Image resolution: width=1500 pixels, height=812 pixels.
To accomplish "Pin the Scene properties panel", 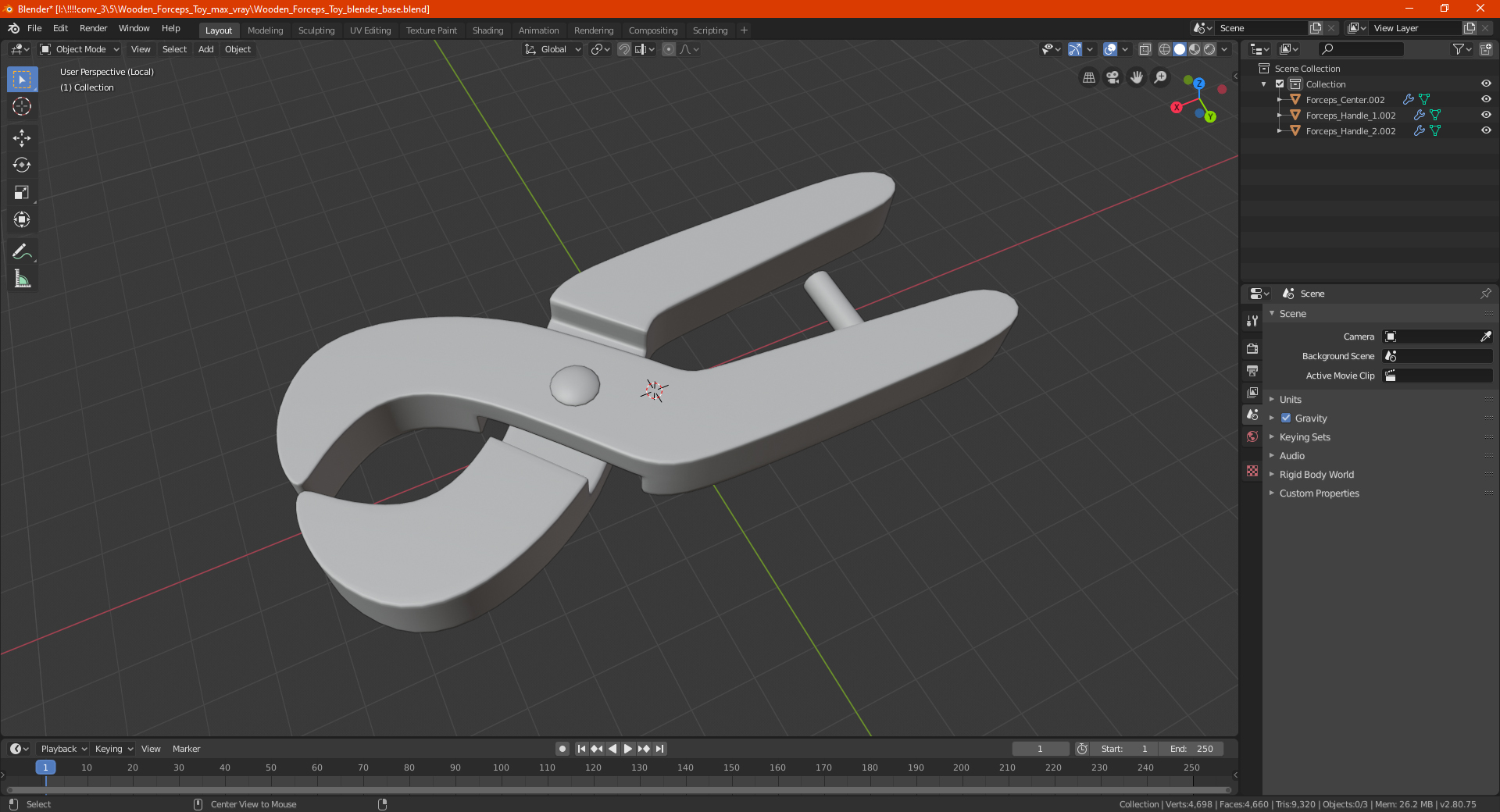I will coord(1485,294).
